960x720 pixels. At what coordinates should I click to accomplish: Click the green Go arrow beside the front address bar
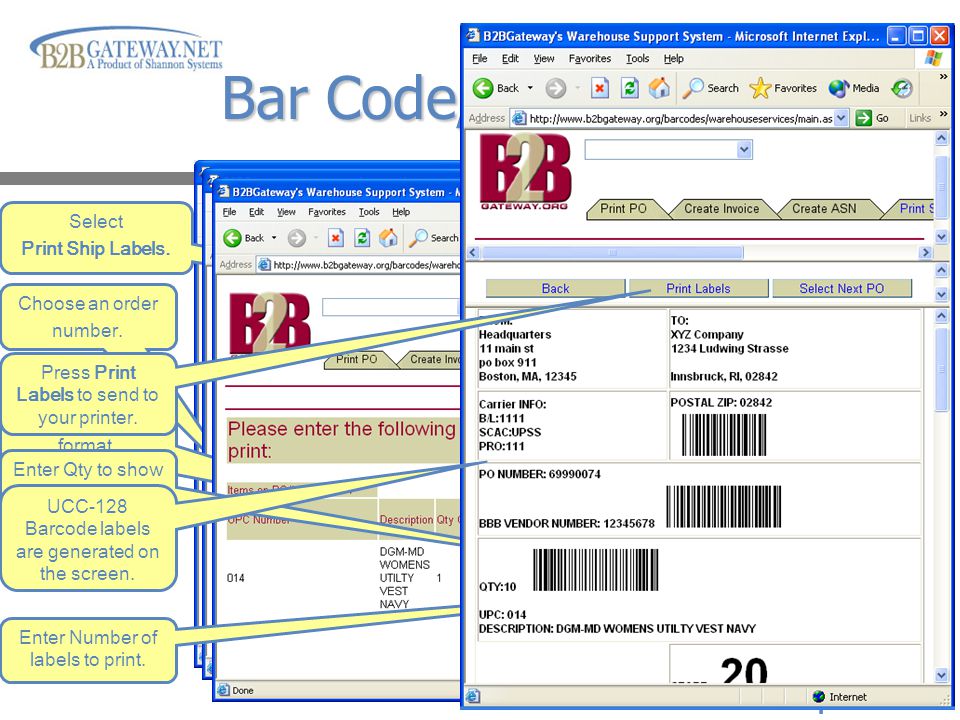[x=863, y=118]
